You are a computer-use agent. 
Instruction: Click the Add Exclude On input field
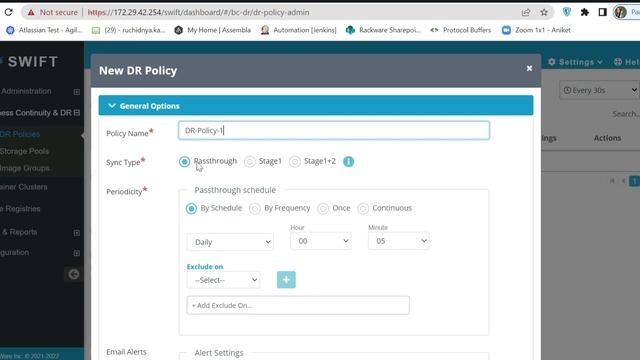click(298, 305)
